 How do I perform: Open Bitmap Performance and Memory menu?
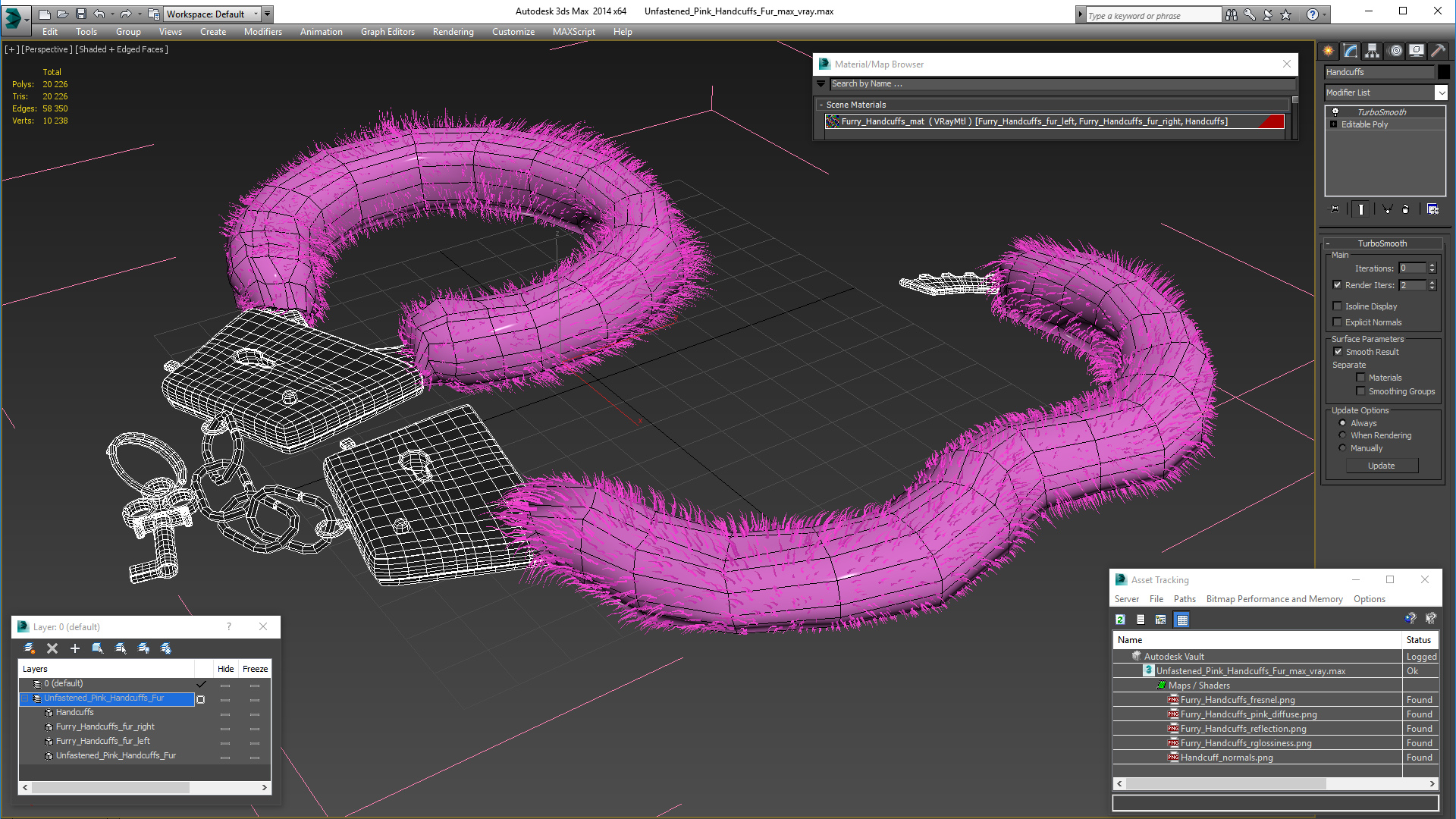pos(1274,599)
